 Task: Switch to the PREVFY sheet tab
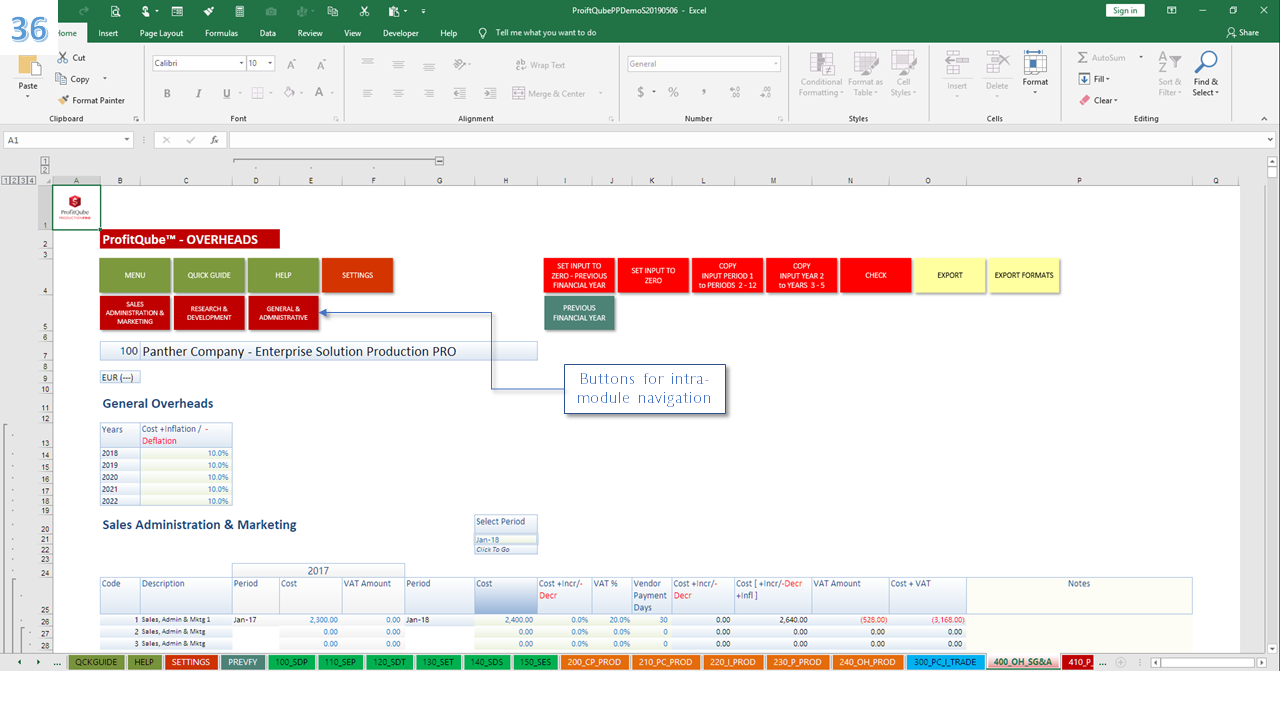[242, 662]
